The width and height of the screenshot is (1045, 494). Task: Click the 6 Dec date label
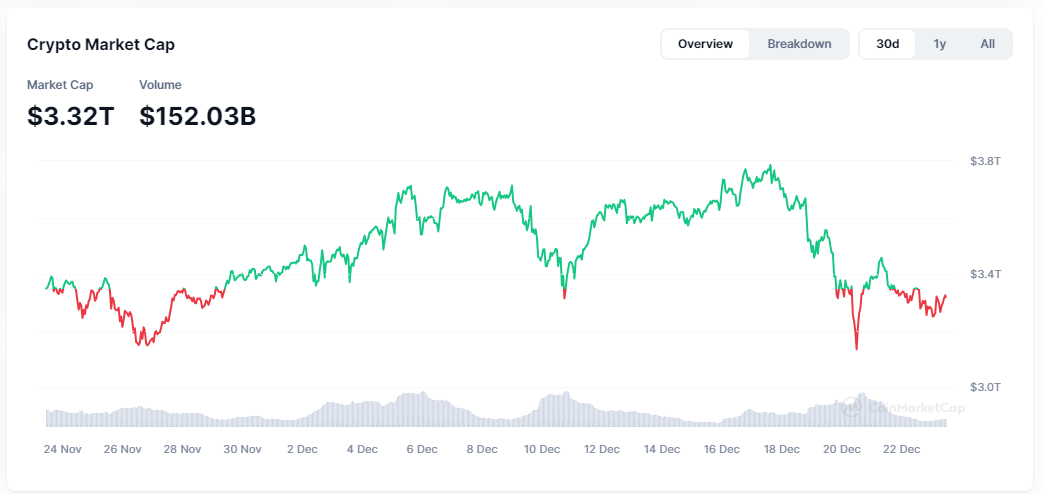422,450
